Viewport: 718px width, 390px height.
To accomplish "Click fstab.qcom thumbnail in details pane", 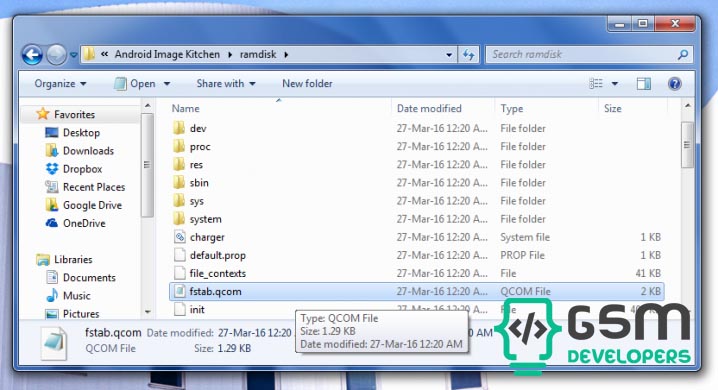I will (x=54, y=342).
